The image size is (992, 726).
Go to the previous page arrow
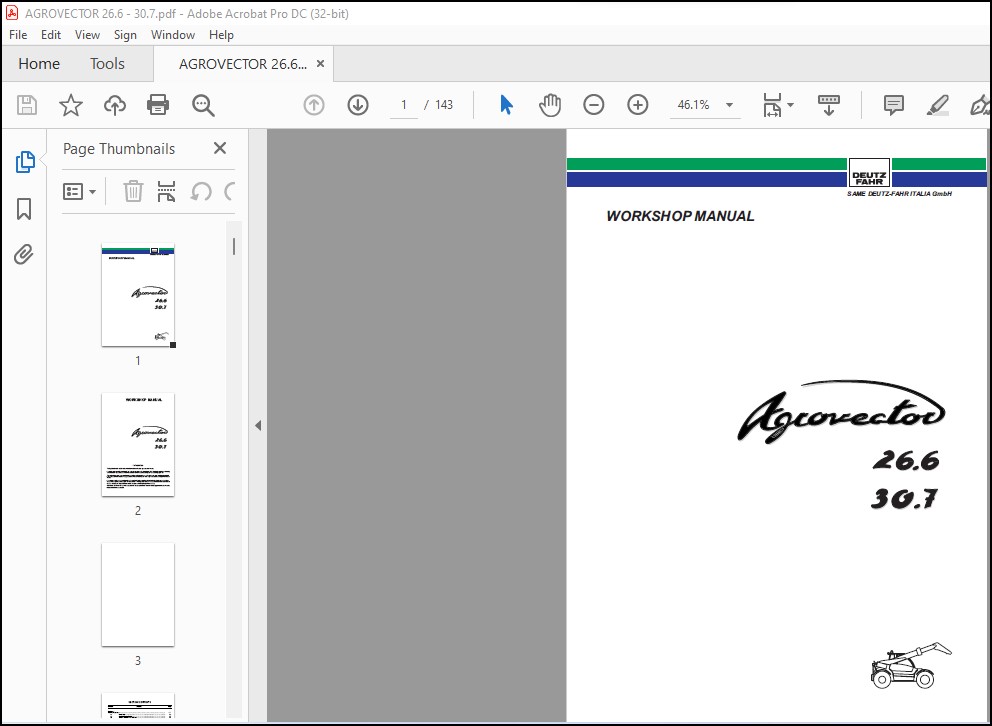(314, 105)
